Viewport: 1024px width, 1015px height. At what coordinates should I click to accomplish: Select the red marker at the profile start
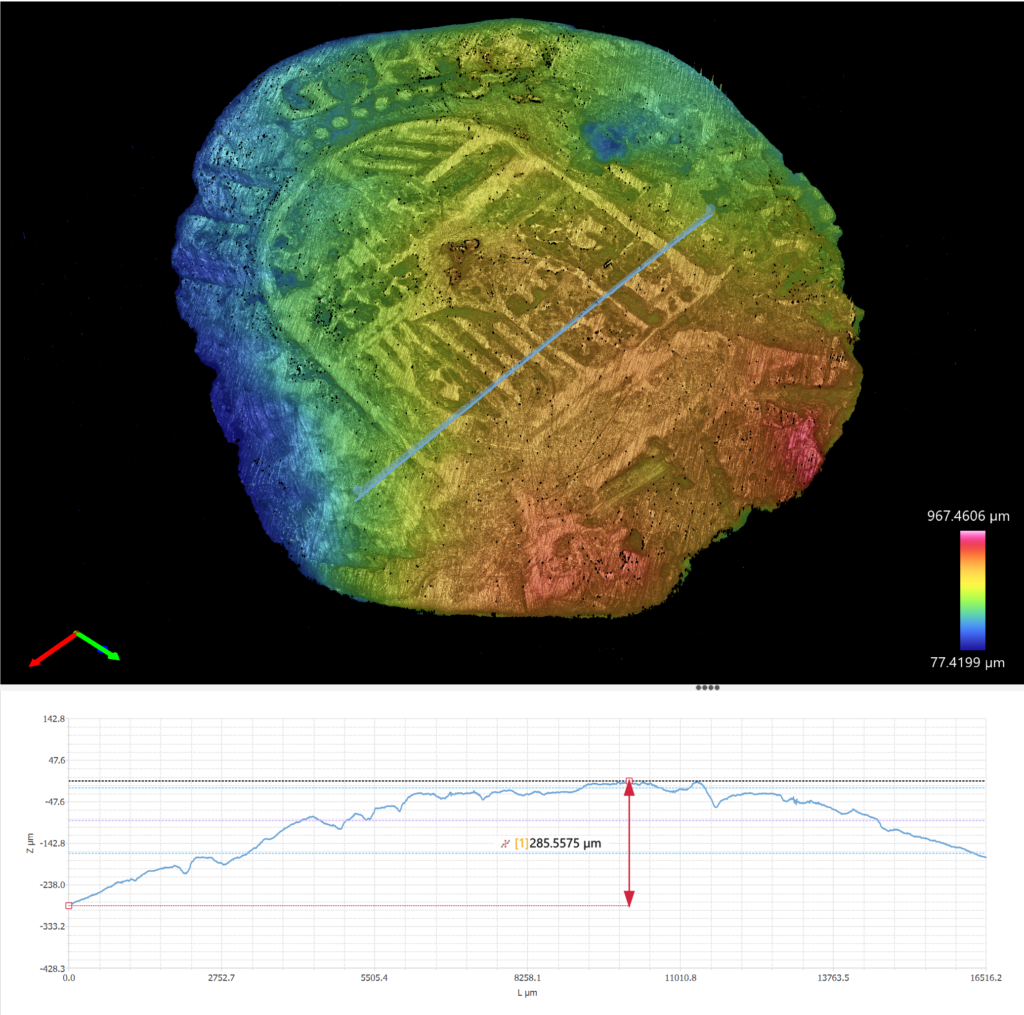click(68, 905)
